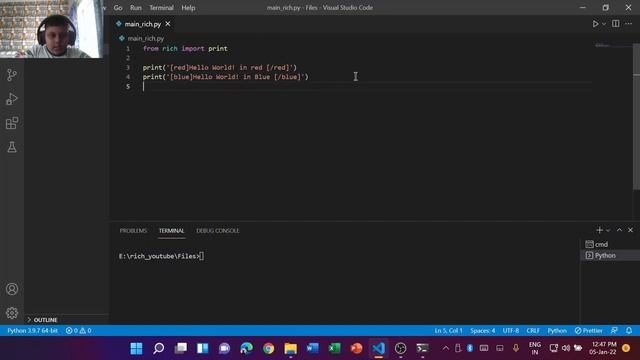
Task: Open Chat app from taskbar
Action: point(224,348)
